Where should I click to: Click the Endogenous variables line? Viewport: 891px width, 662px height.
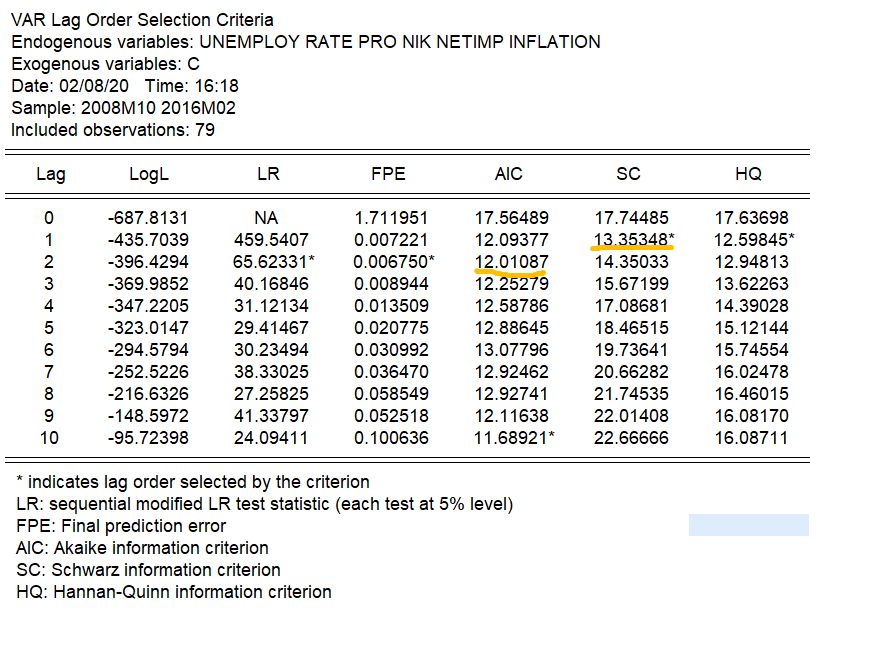click(305, 42)
